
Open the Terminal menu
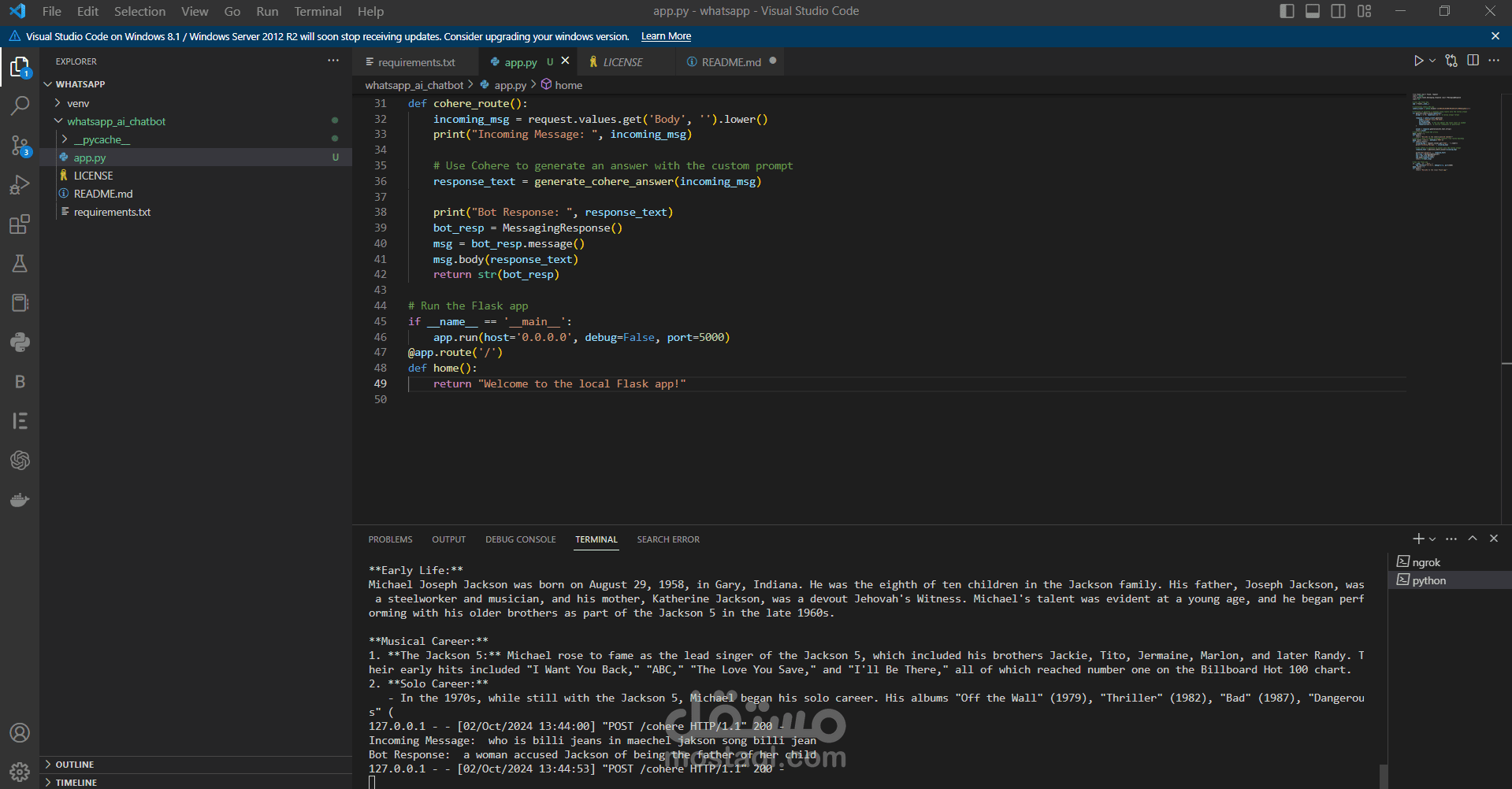click(x=318, y=11)
